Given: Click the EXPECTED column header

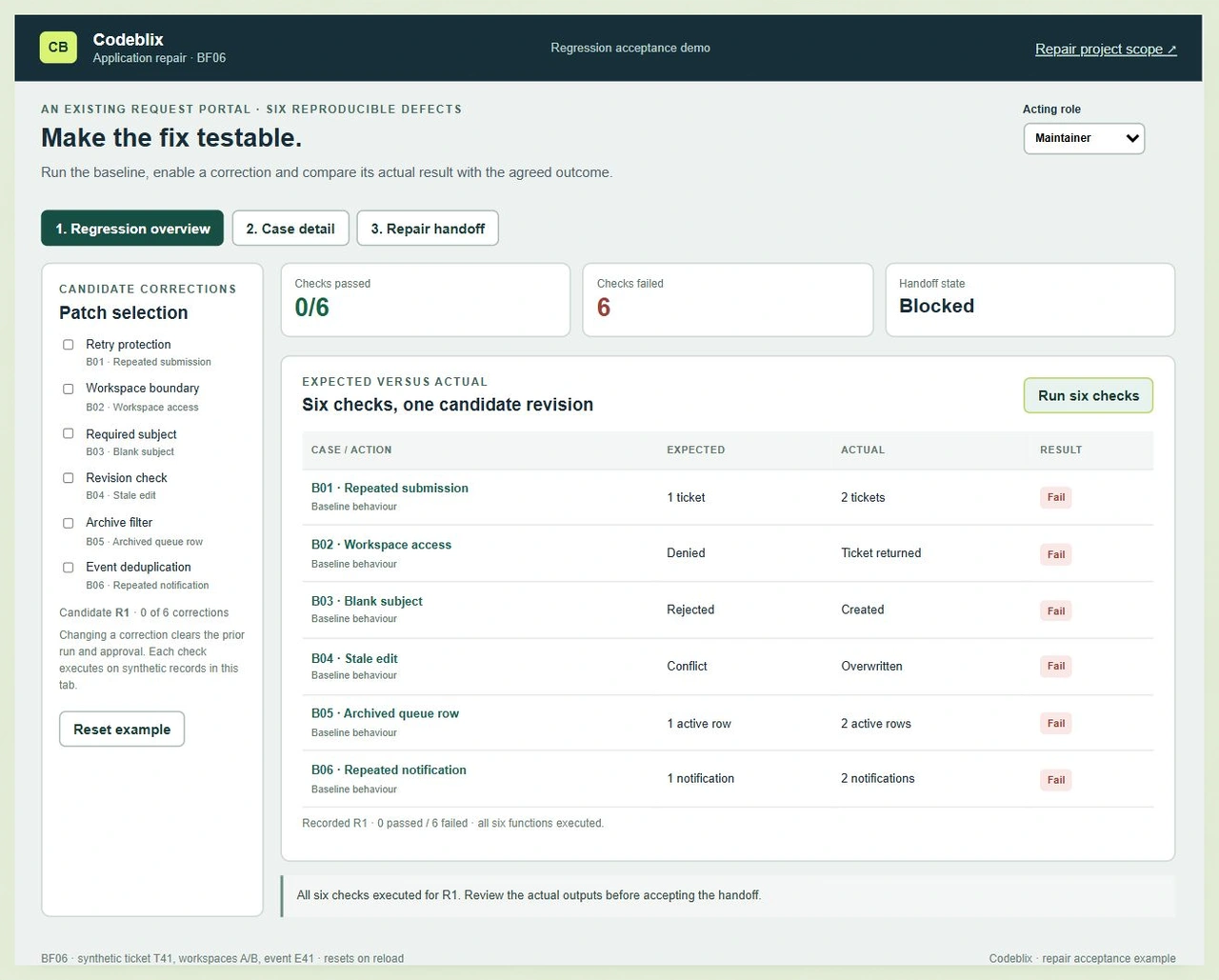Looking at the screenshot, I should tap(695, 450).
